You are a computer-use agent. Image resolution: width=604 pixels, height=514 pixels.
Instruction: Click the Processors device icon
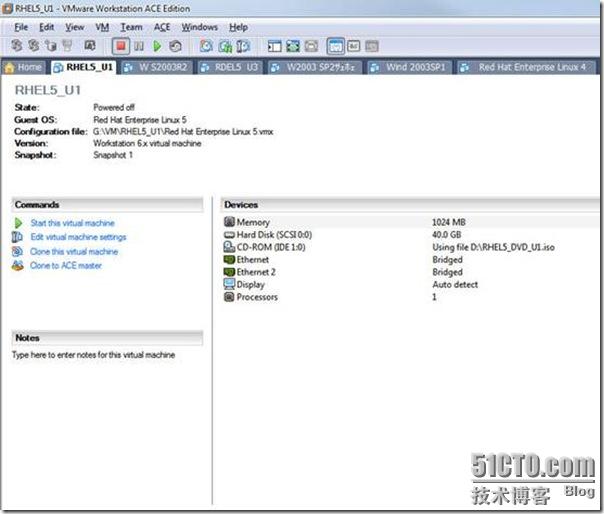point(229,297)
